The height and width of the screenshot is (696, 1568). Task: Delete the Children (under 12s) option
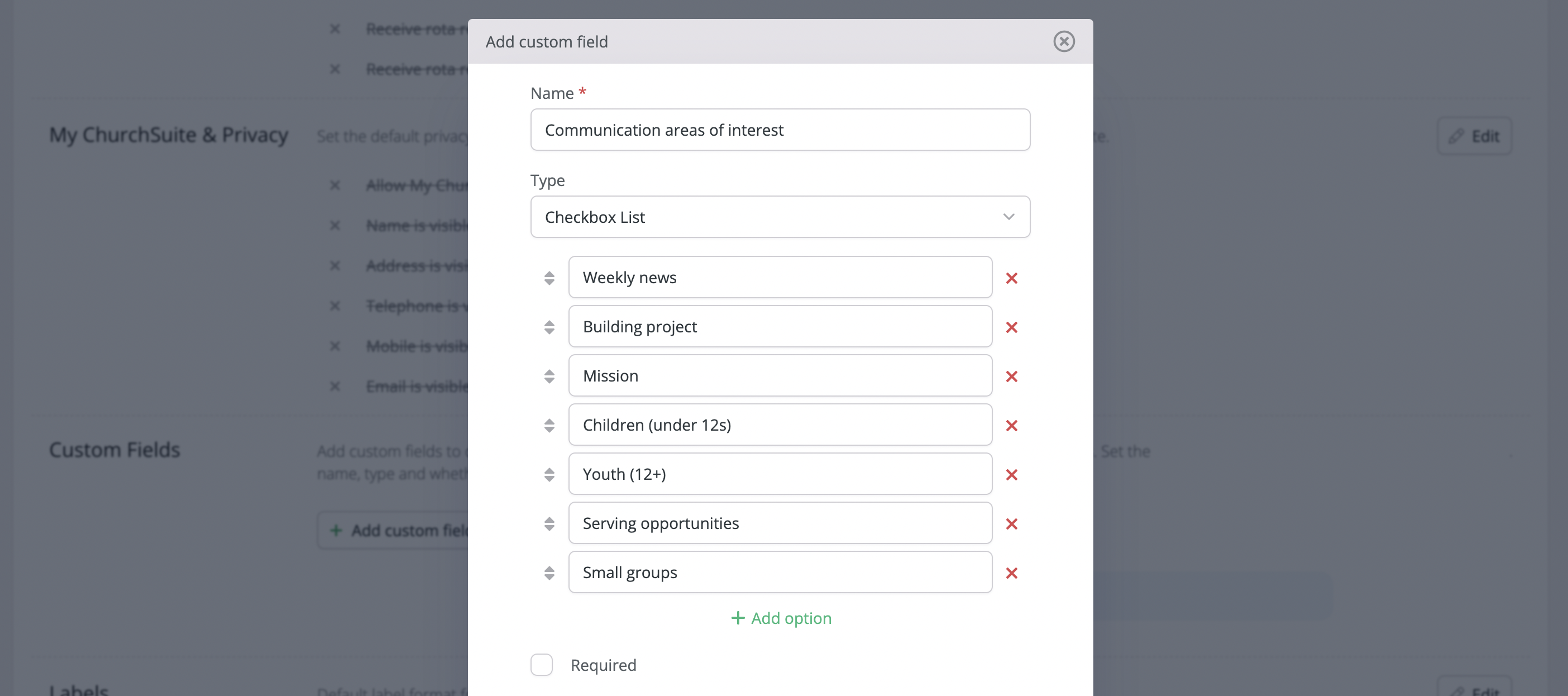click(1012, 426)
